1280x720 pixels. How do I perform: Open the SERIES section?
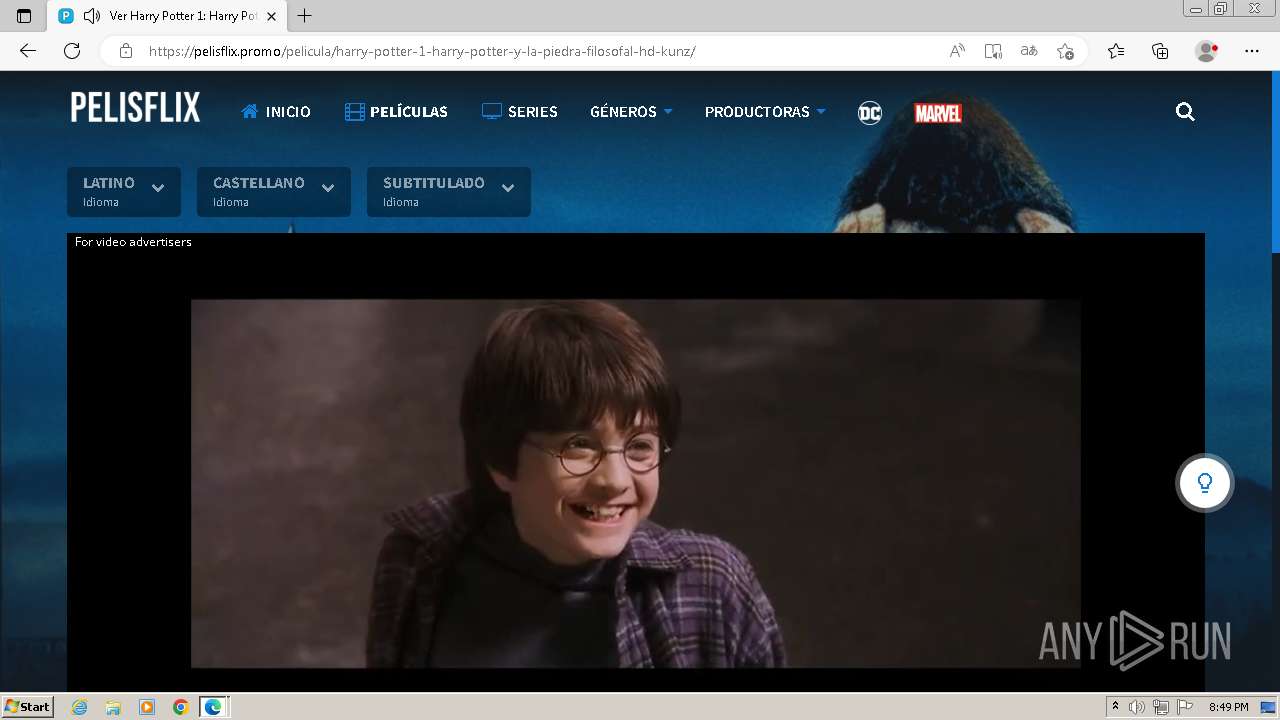520,112
